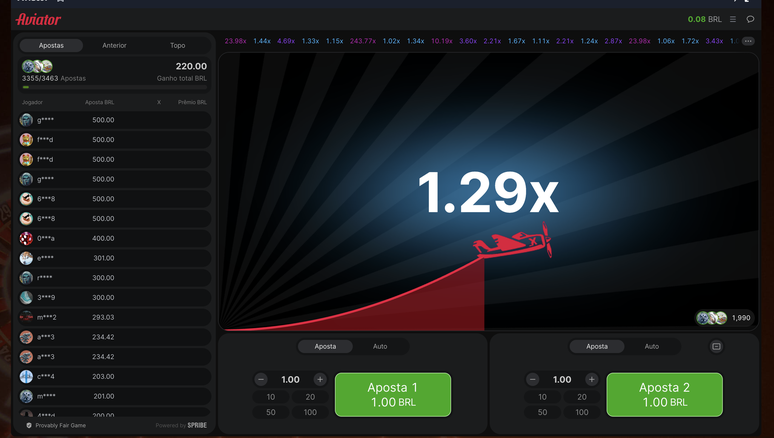Choose 50 quick amount in first panel
Viewport: 774px width, 438px height.
pos(271,412)
